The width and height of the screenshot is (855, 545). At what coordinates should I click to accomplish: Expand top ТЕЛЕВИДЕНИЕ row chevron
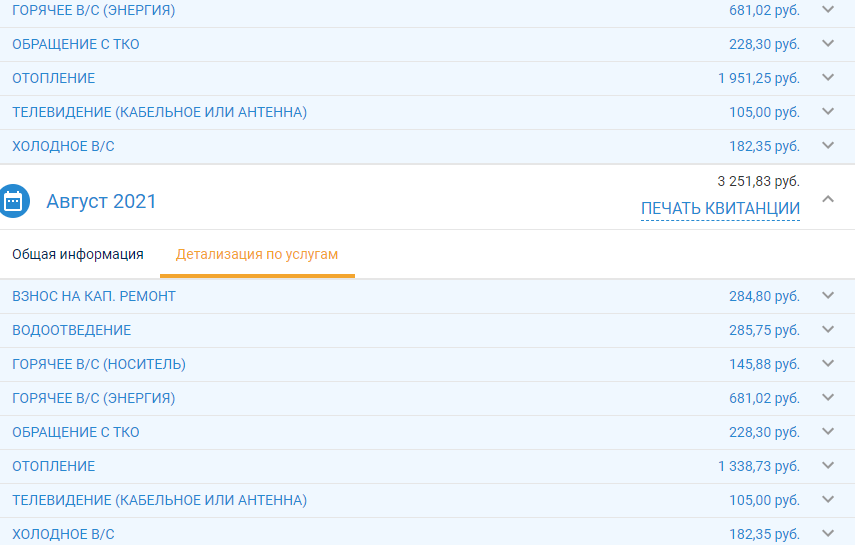click(x=828, y=112)
